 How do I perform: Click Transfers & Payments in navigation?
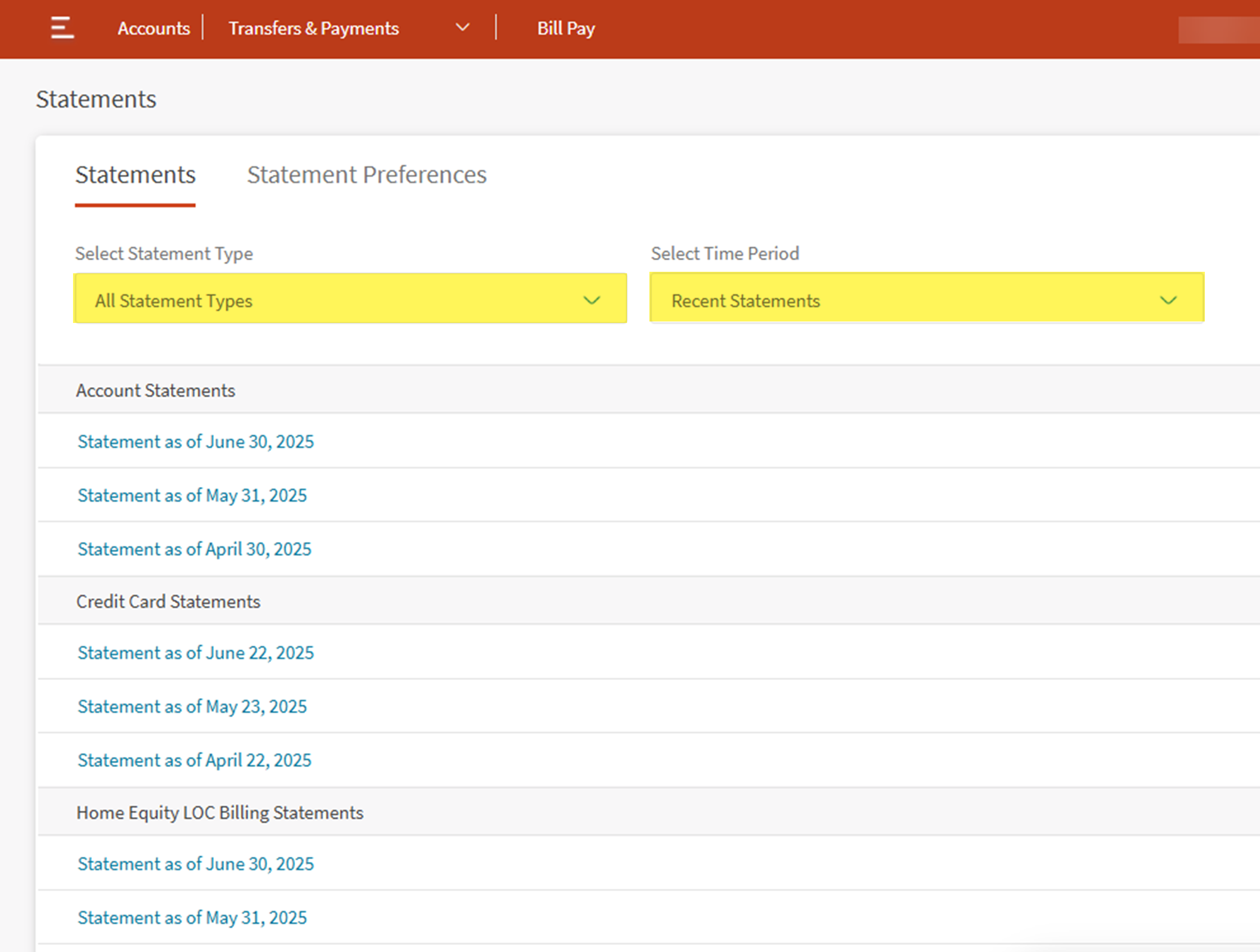pyautogui.click(x=314, y=28)
